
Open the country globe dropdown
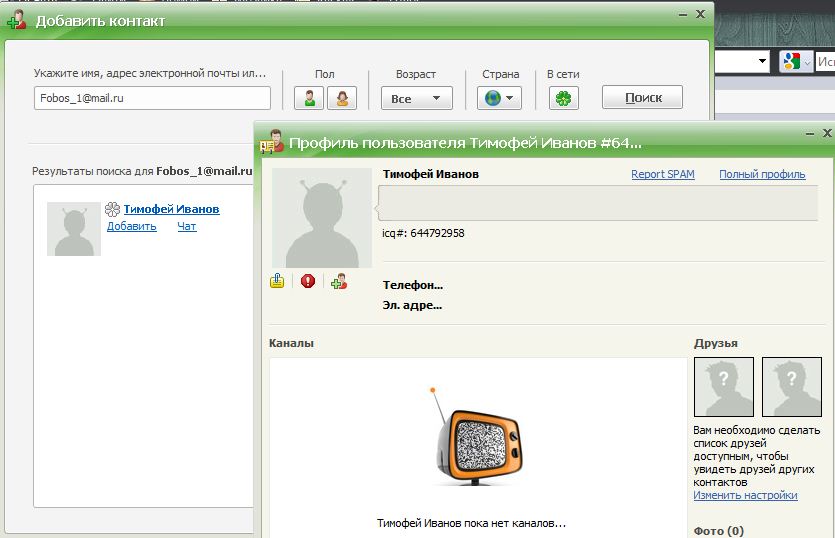click(x=499, y=98)
